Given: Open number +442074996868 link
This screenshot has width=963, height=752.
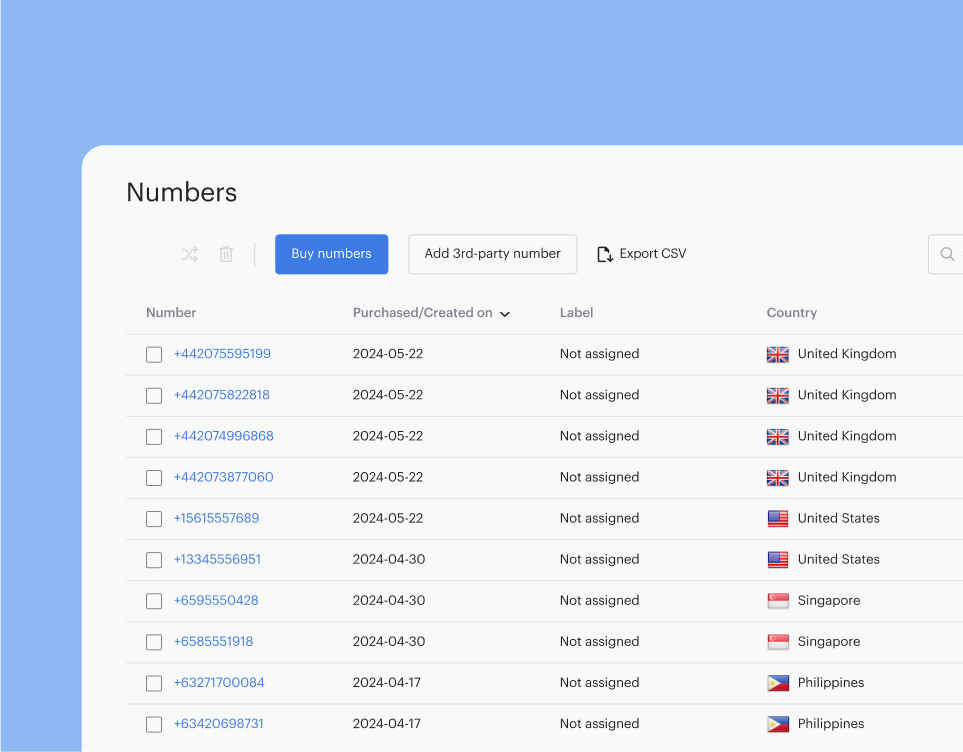Looking at the screenshot, I should (x=223, y=436).
